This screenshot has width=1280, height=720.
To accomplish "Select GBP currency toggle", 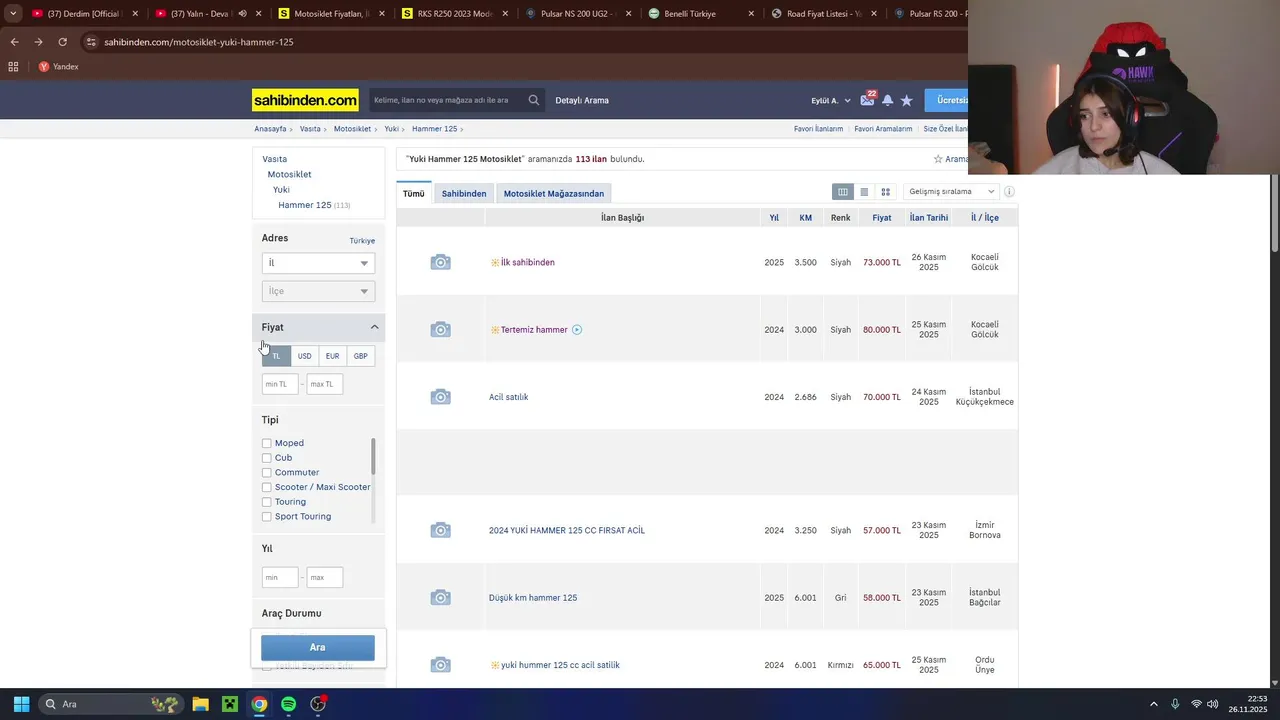I will tap(360, 356).
